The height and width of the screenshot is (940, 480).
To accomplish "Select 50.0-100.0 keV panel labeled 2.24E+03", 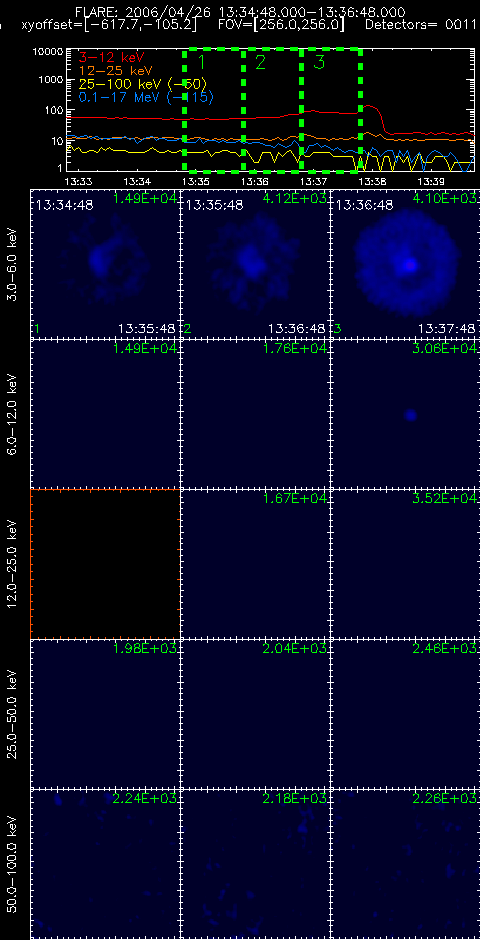I will pos(105,864).
